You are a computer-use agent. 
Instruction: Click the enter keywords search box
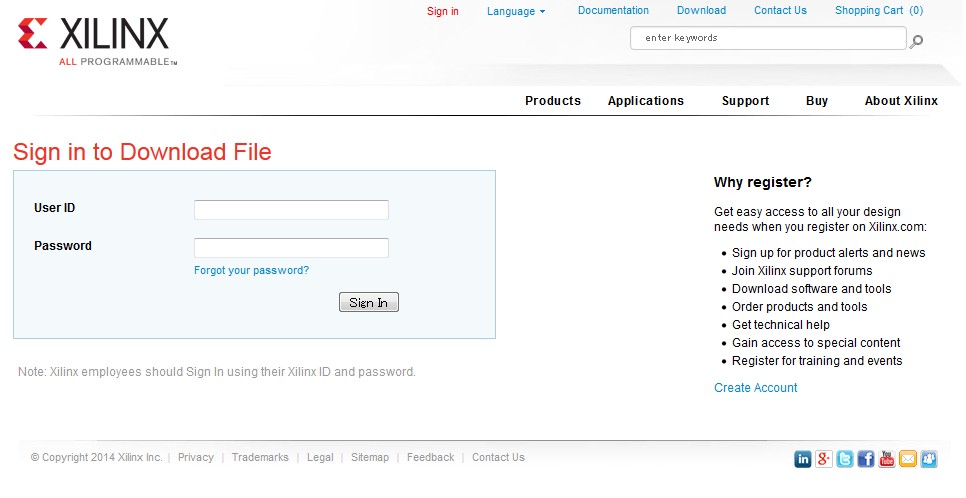coord(767,38)
